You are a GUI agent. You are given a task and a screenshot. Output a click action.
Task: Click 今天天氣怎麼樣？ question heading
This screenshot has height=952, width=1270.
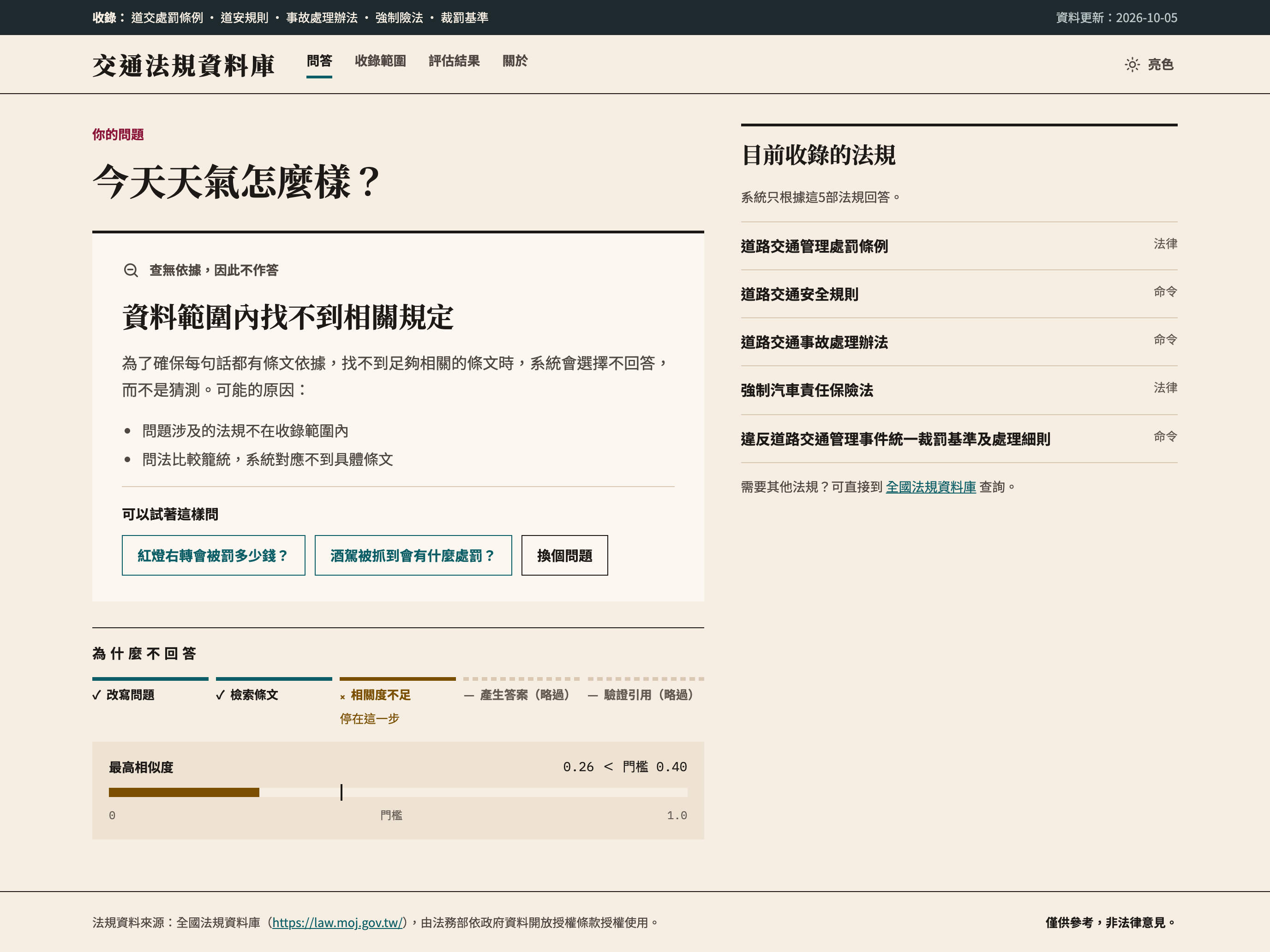click(x=237, y=182)
